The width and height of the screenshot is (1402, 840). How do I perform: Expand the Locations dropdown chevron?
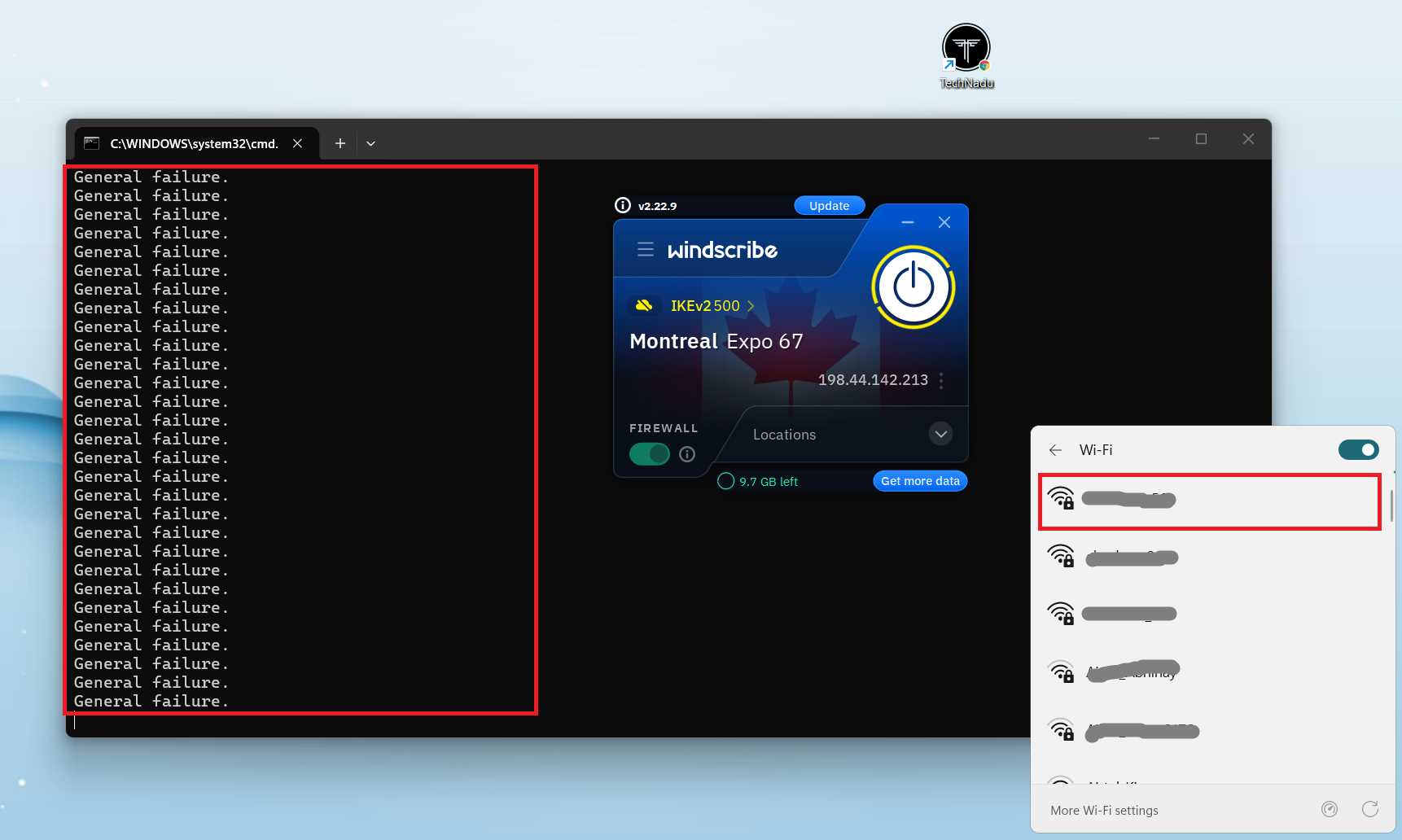(x=940, y=434)
